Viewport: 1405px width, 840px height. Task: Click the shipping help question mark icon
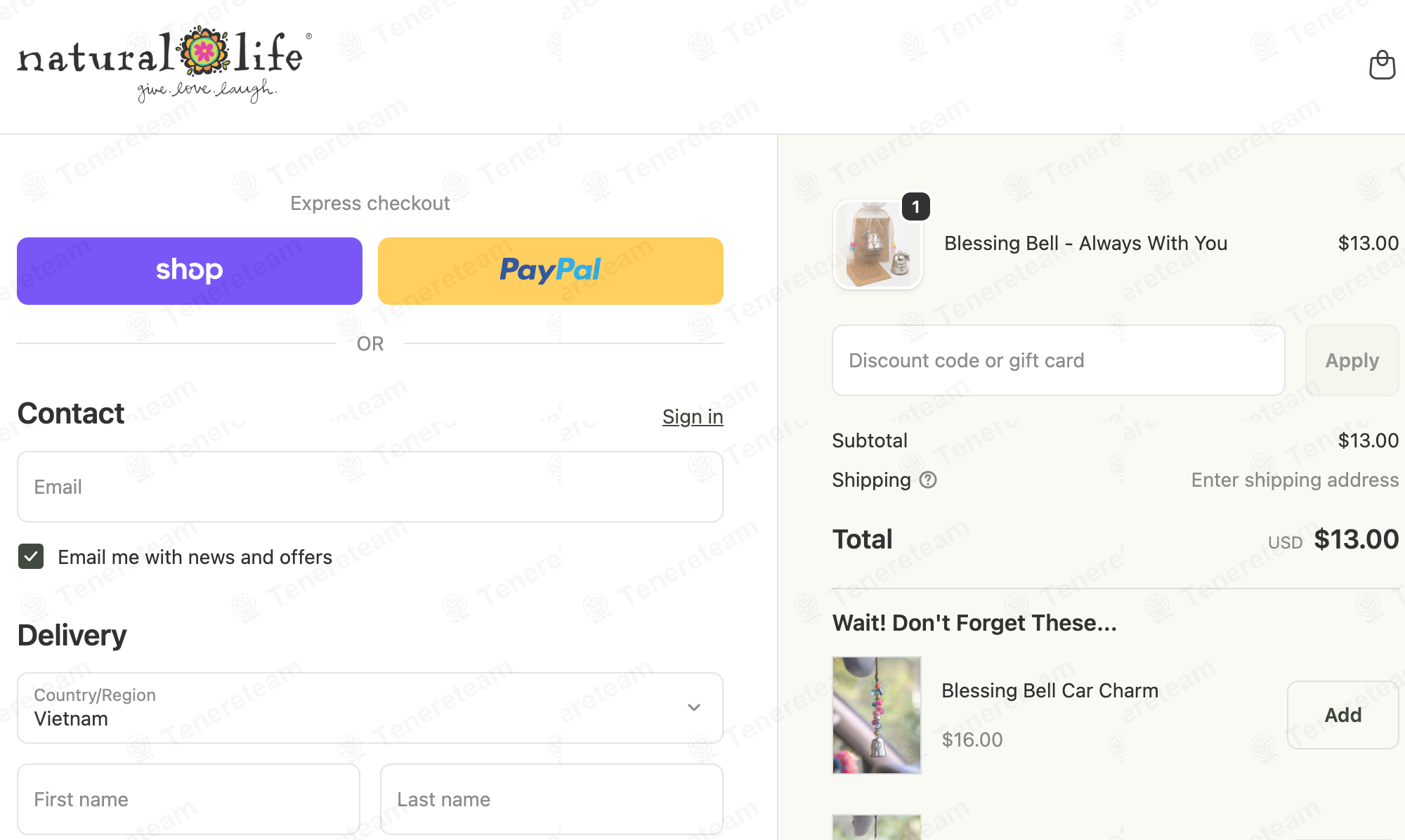928,480
